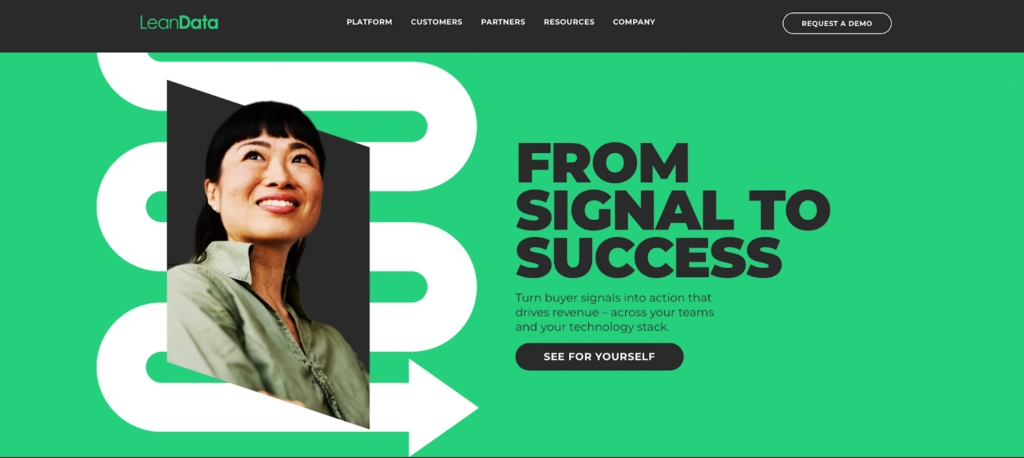Open the Resources navigation item
The height and width of the screenshot is (458, 1024).
(569, 22)
